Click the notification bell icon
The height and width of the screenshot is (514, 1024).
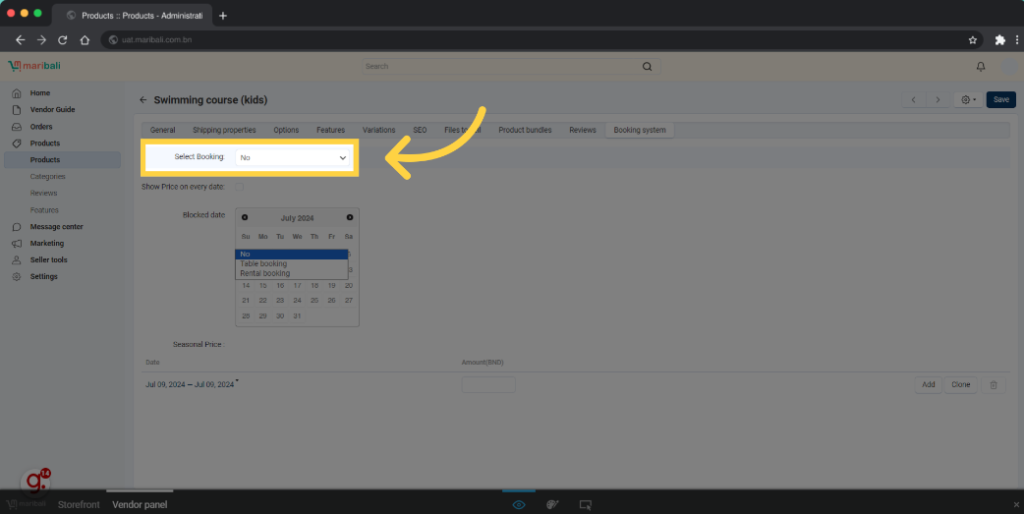[980, 67]
